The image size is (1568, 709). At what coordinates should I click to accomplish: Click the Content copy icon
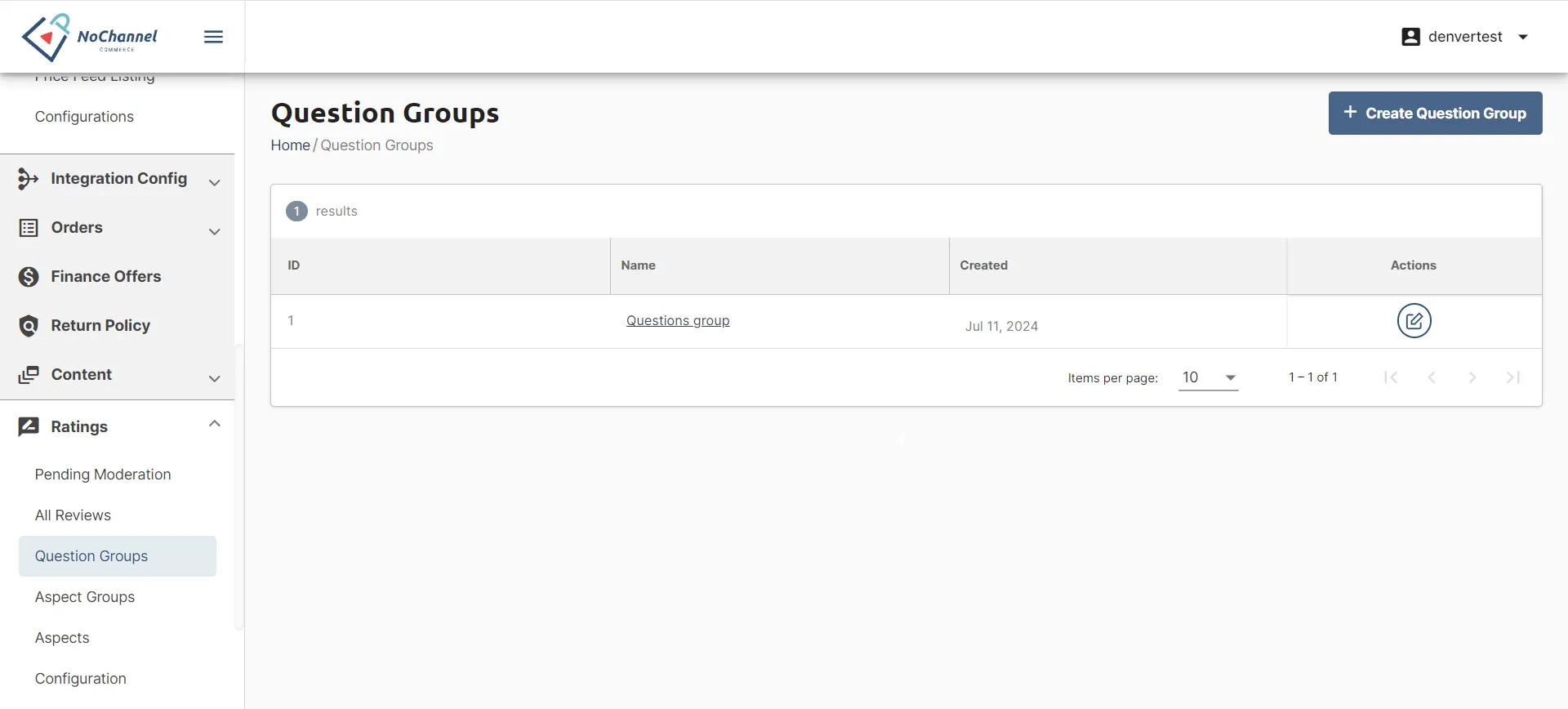coord(29,375)
